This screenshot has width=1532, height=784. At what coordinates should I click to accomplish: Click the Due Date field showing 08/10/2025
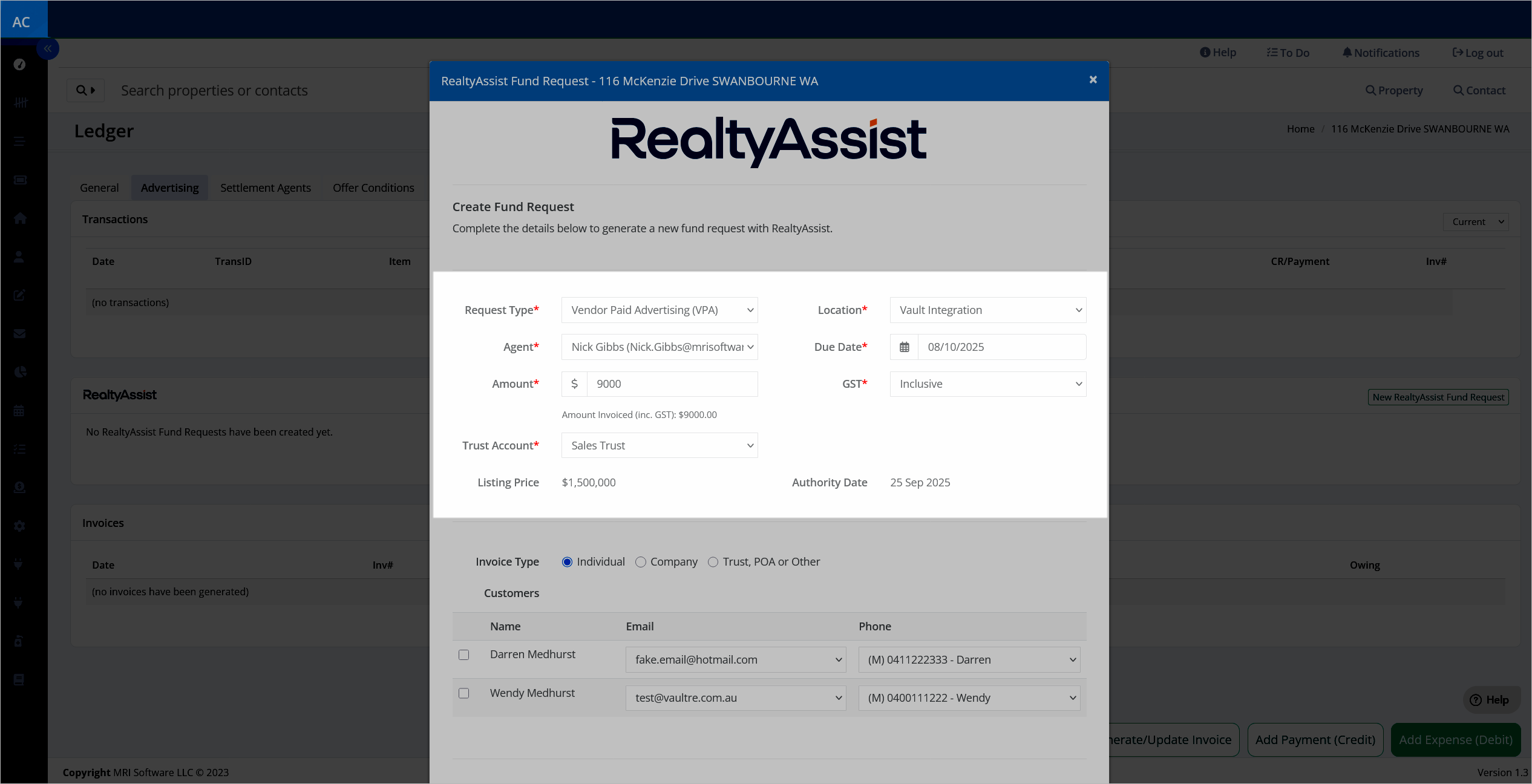coord(1002,347)
